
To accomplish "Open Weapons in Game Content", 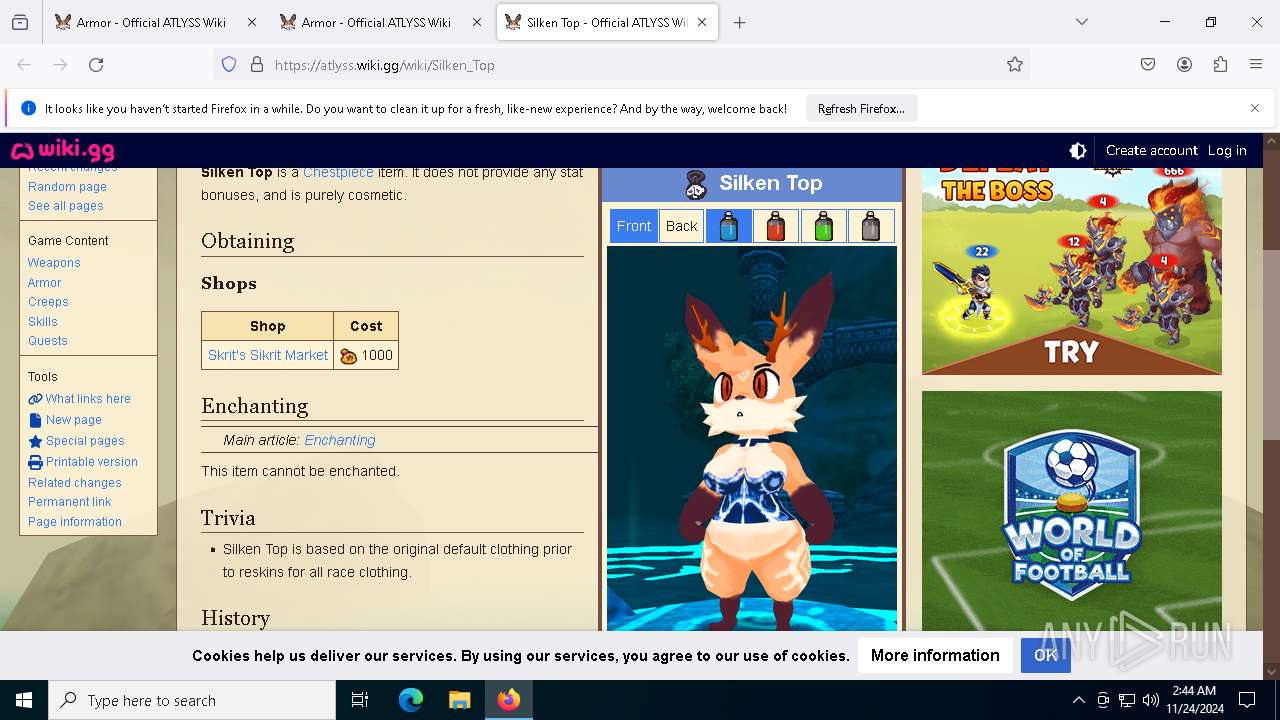I will [x=54, y=263].
